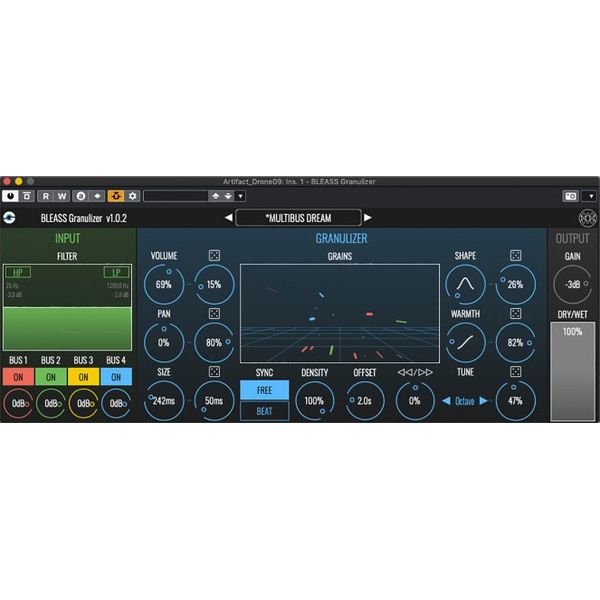Open the host toolbar settings gear icon

(x=132, y=196)
